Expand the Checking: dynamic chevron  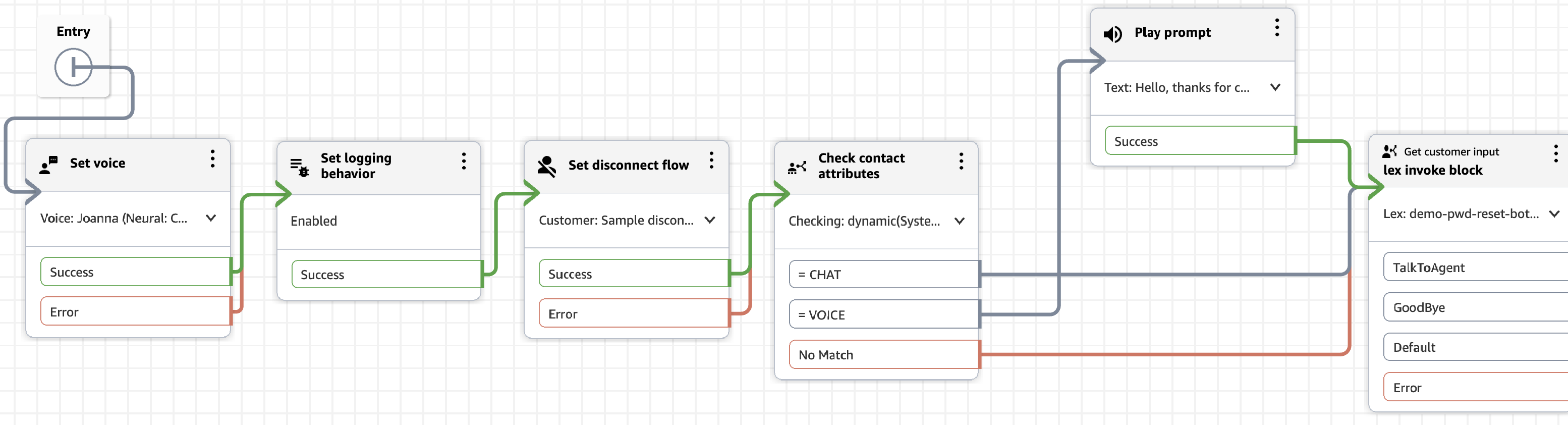[959, 221]
